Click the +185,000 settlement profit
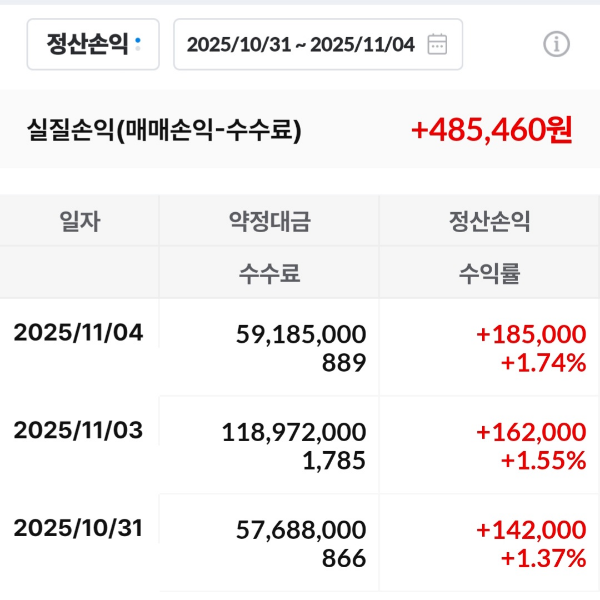The height and width of the screenshot is (600, 600). point(531,334)
